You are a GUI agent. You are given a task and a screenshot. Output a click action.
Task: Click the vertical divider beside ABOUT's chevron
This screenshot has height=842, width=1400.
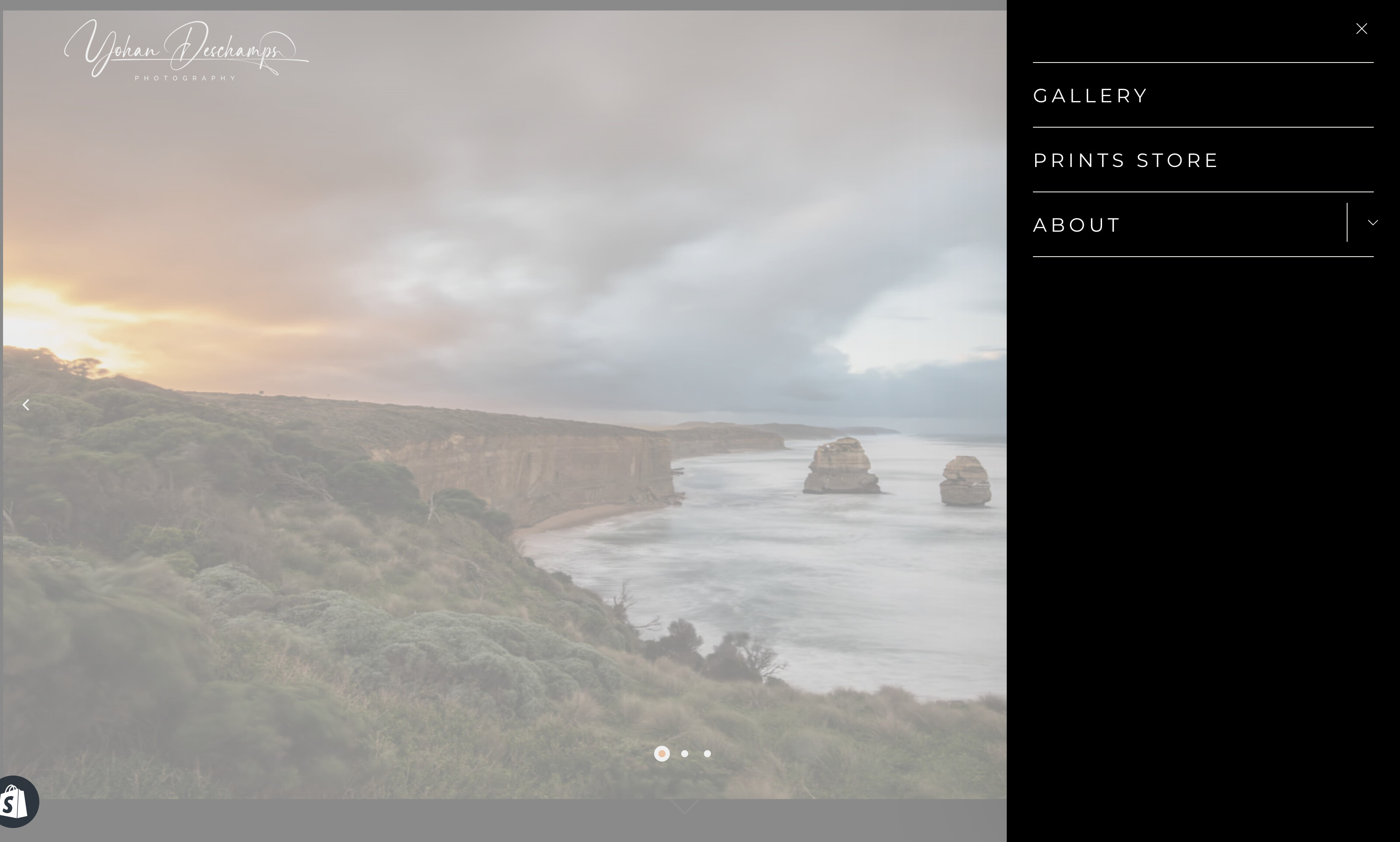pos(1347,223)
